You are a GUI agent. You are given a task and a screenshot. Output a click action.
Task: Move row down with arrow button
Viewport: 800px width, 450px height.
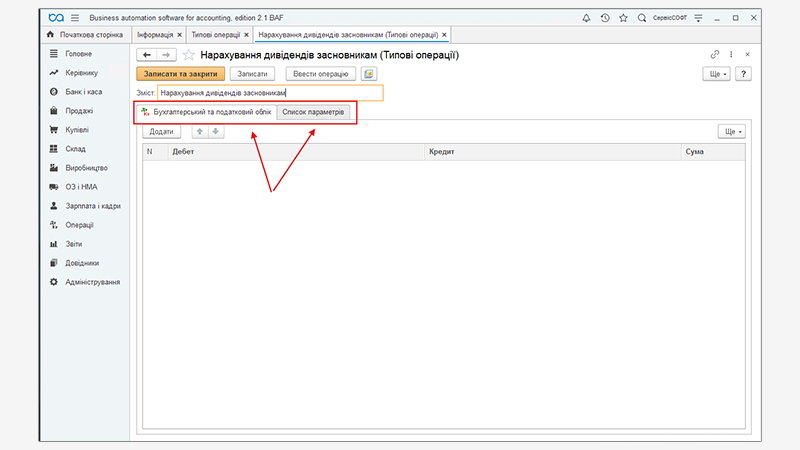[215, 132]
